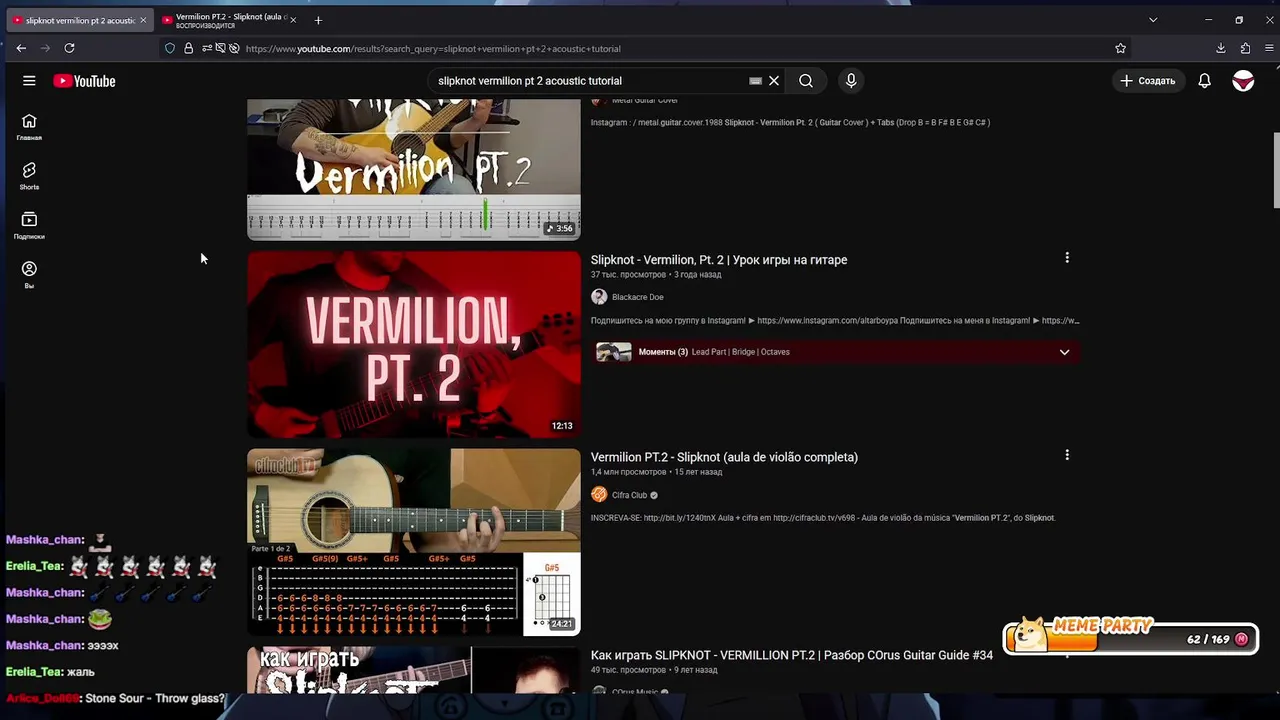Image resolution: width=1280 pixels, height=720 pixels.
Task: Close the Vermilion PT.2 playing tab
Action: tap(293, 20)
